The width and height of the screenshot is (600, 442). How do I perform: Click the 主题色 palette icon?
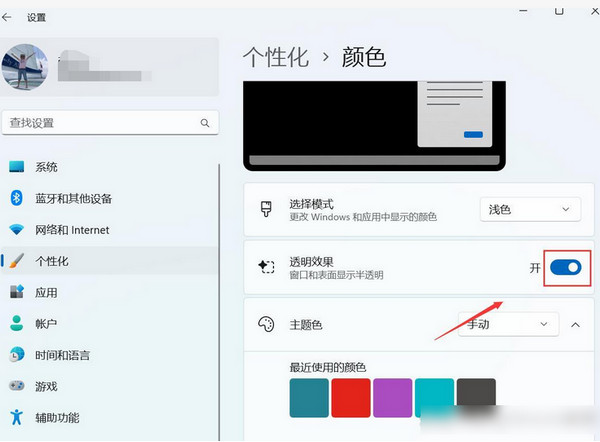click(266, 325)
